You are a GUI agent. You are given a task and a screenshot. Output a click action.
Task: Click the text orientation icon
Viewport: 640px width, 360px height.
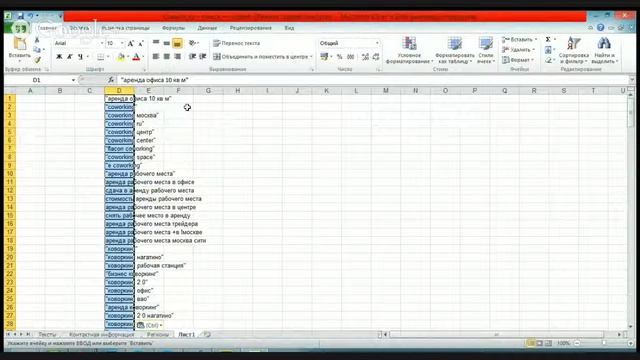192,42
